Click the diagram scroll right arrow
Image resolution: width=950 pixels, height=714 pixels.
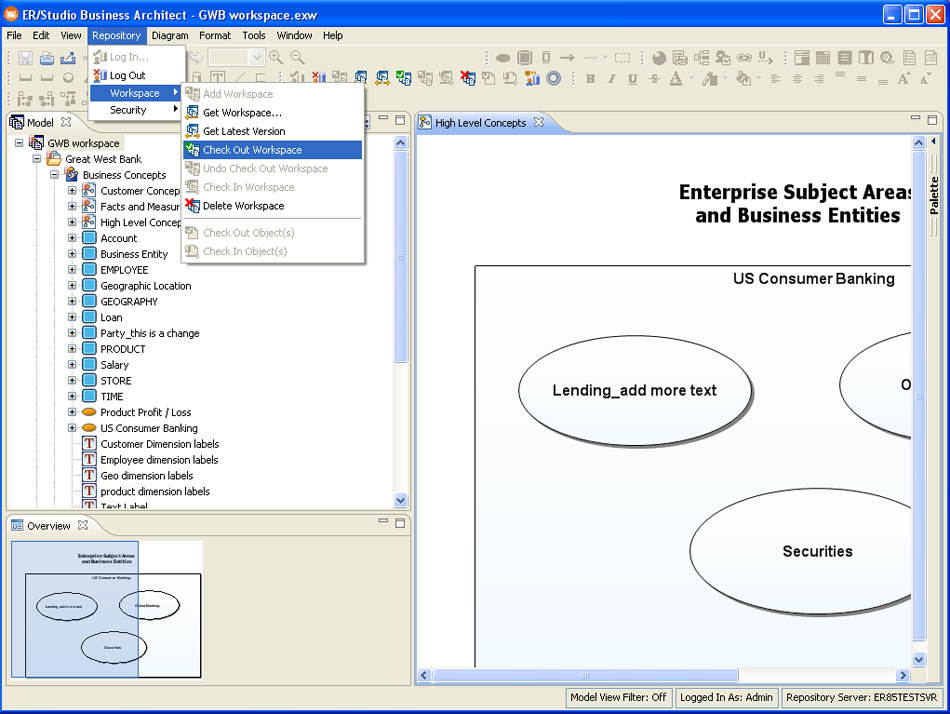pyautogui.click(x=903, y=675)
